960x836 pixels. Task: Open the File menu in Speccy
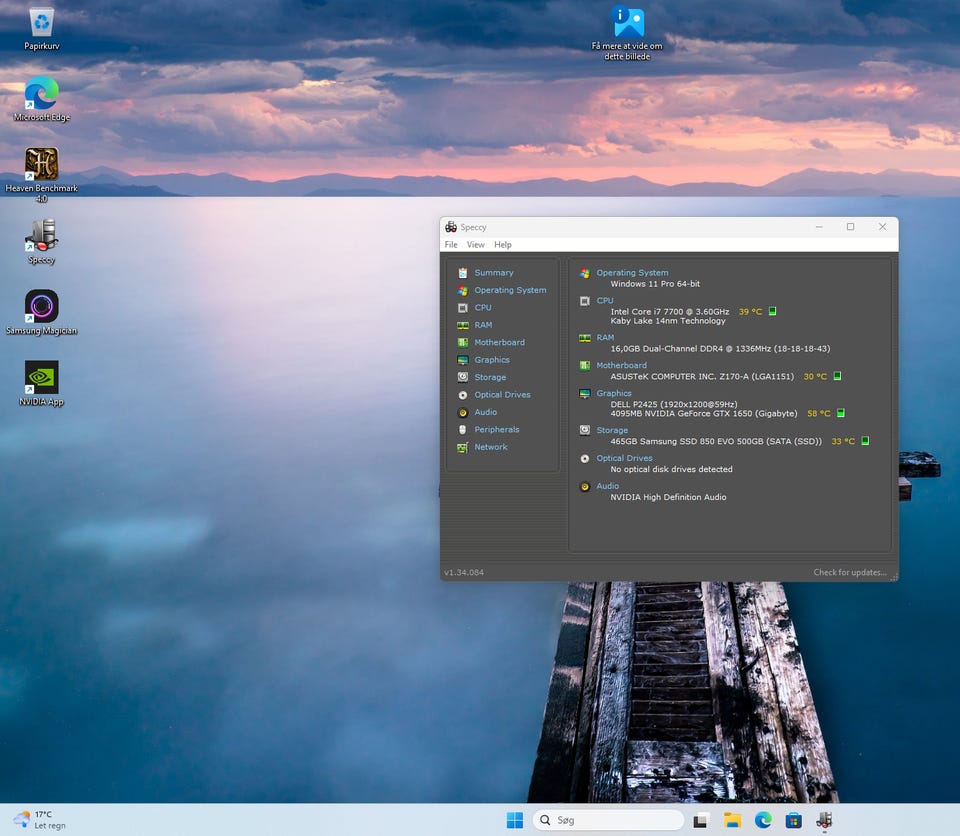(x=451, y=244)
